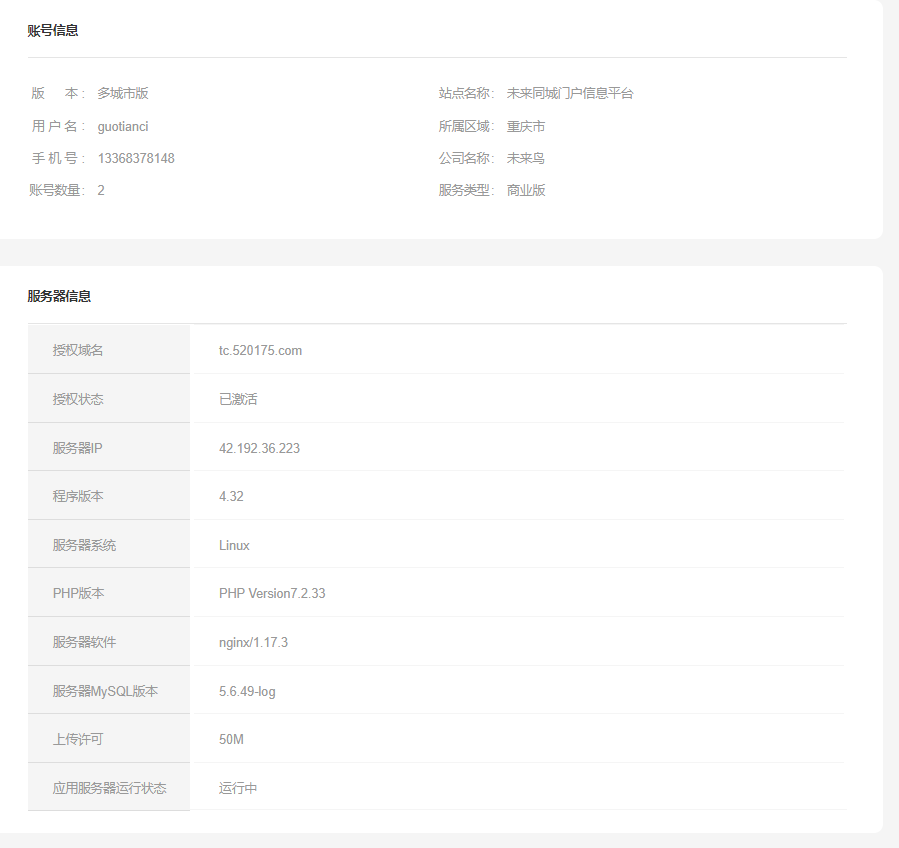Click the company name 未来鸟
Image resolution: width=899 pixels, height=848 pixels.
point(526,158)
